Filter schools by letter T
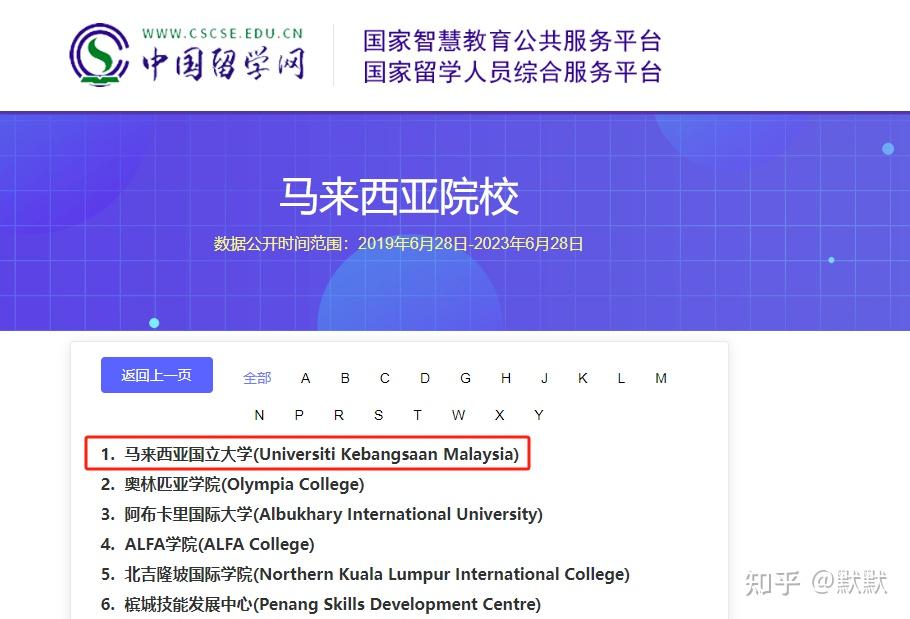 tap(418, 414)
